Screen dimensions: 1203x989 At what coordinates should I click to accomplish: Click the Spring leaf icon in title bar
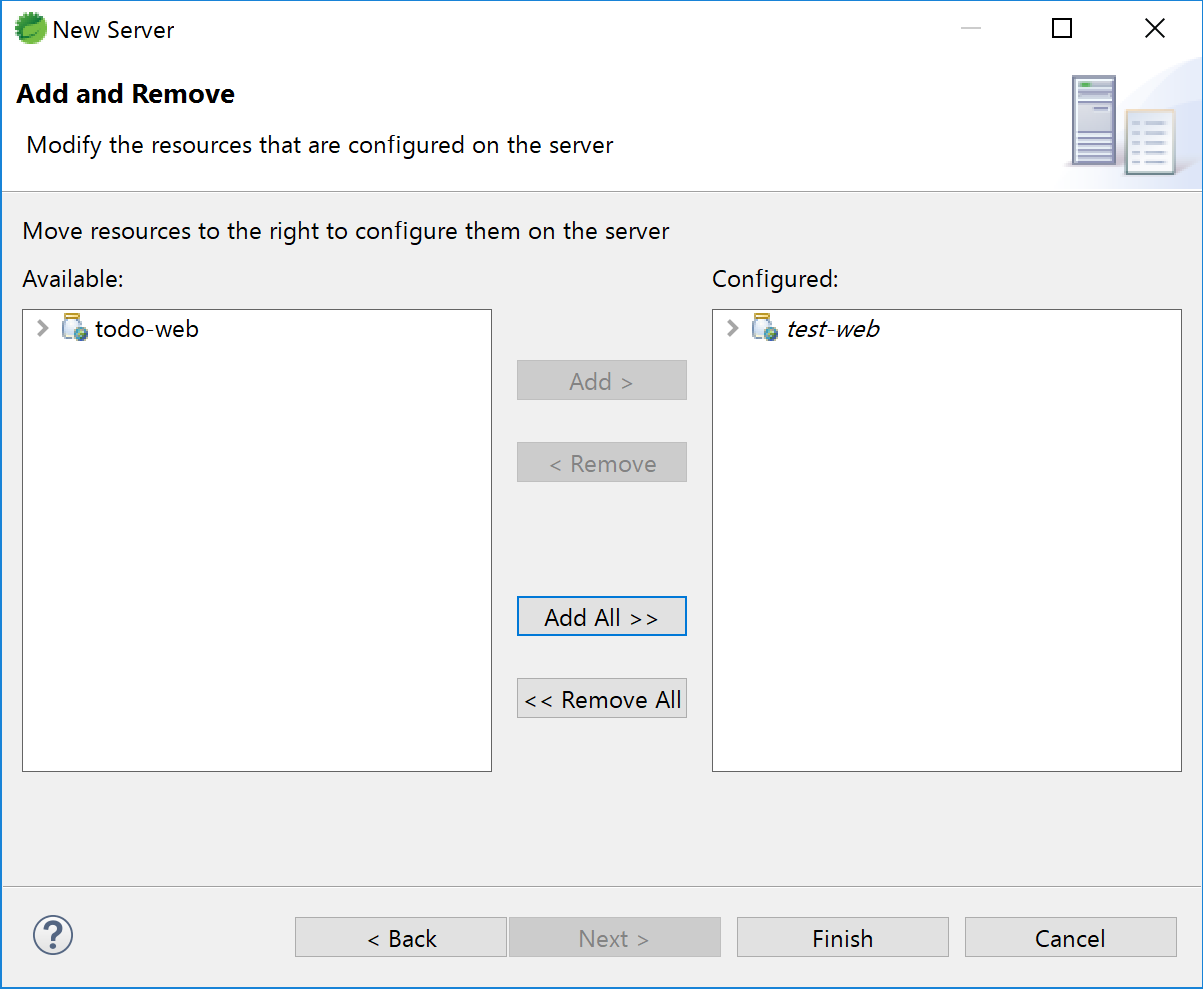(31, 29)
